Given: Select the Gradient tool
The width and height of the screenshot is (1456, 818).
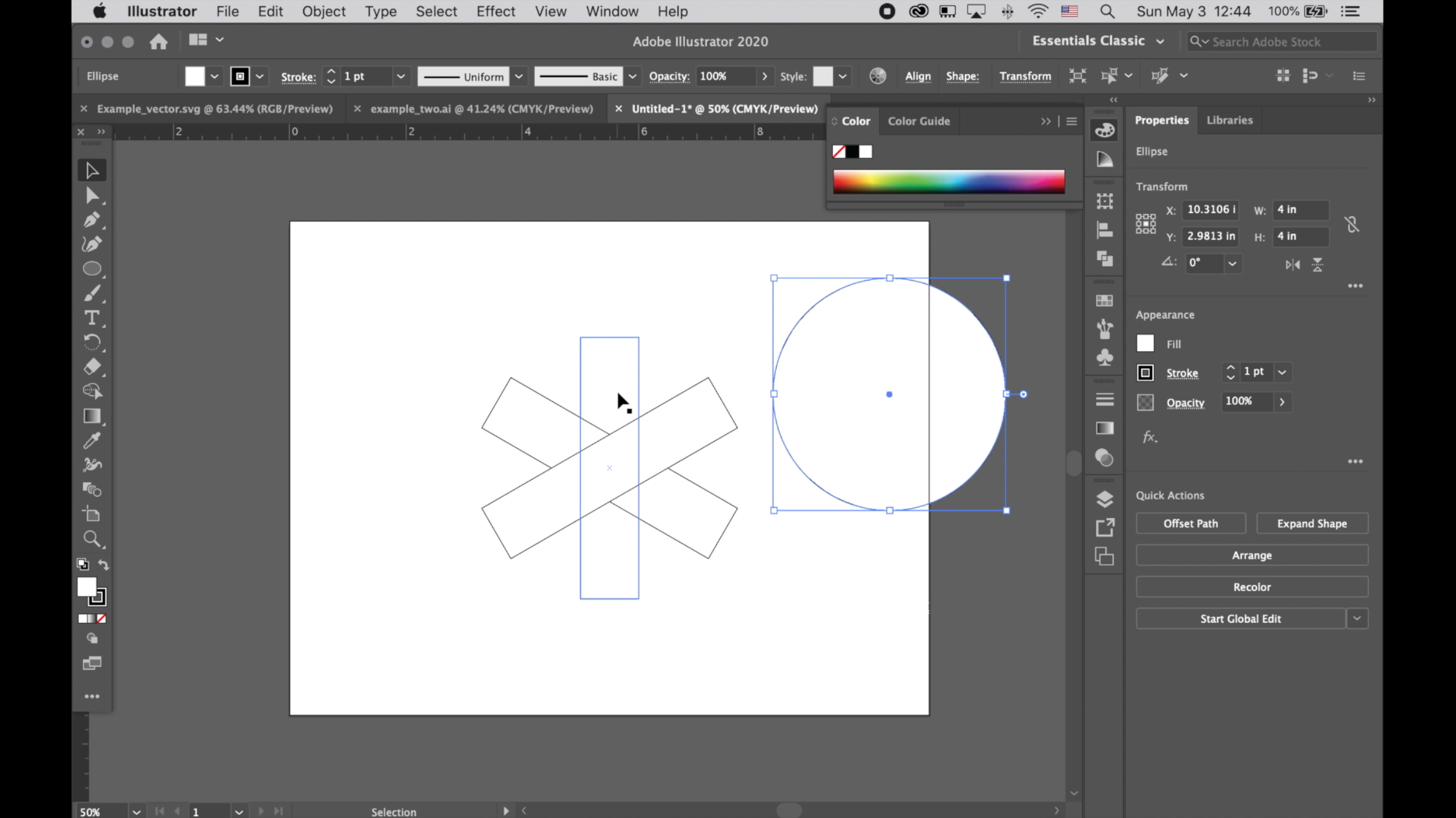Looking at the screenshot, I should pyautogui.click(x=92, y=416).
